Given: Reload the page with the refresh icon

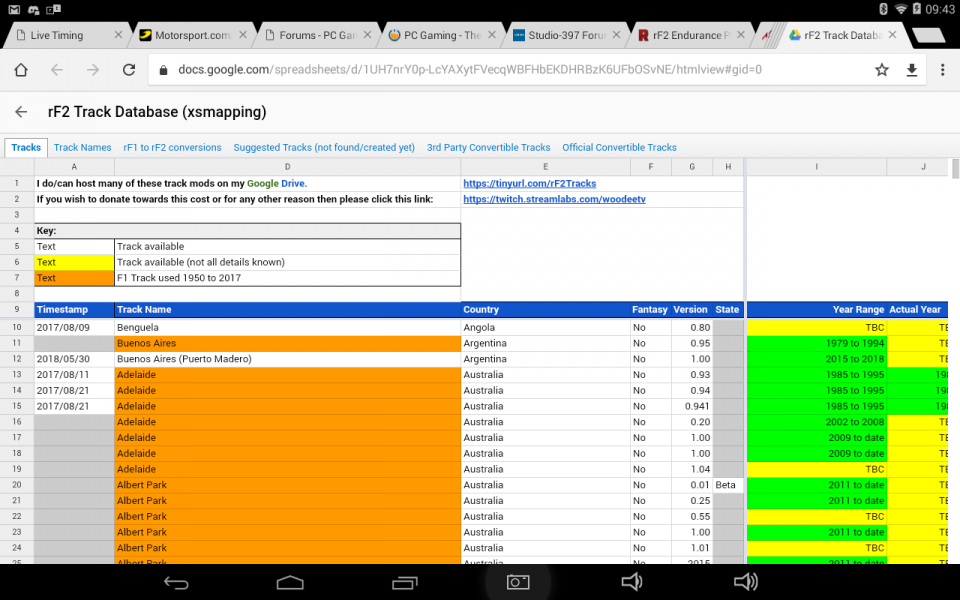Looking at the screenshot, I should click(x=129, y=70).
